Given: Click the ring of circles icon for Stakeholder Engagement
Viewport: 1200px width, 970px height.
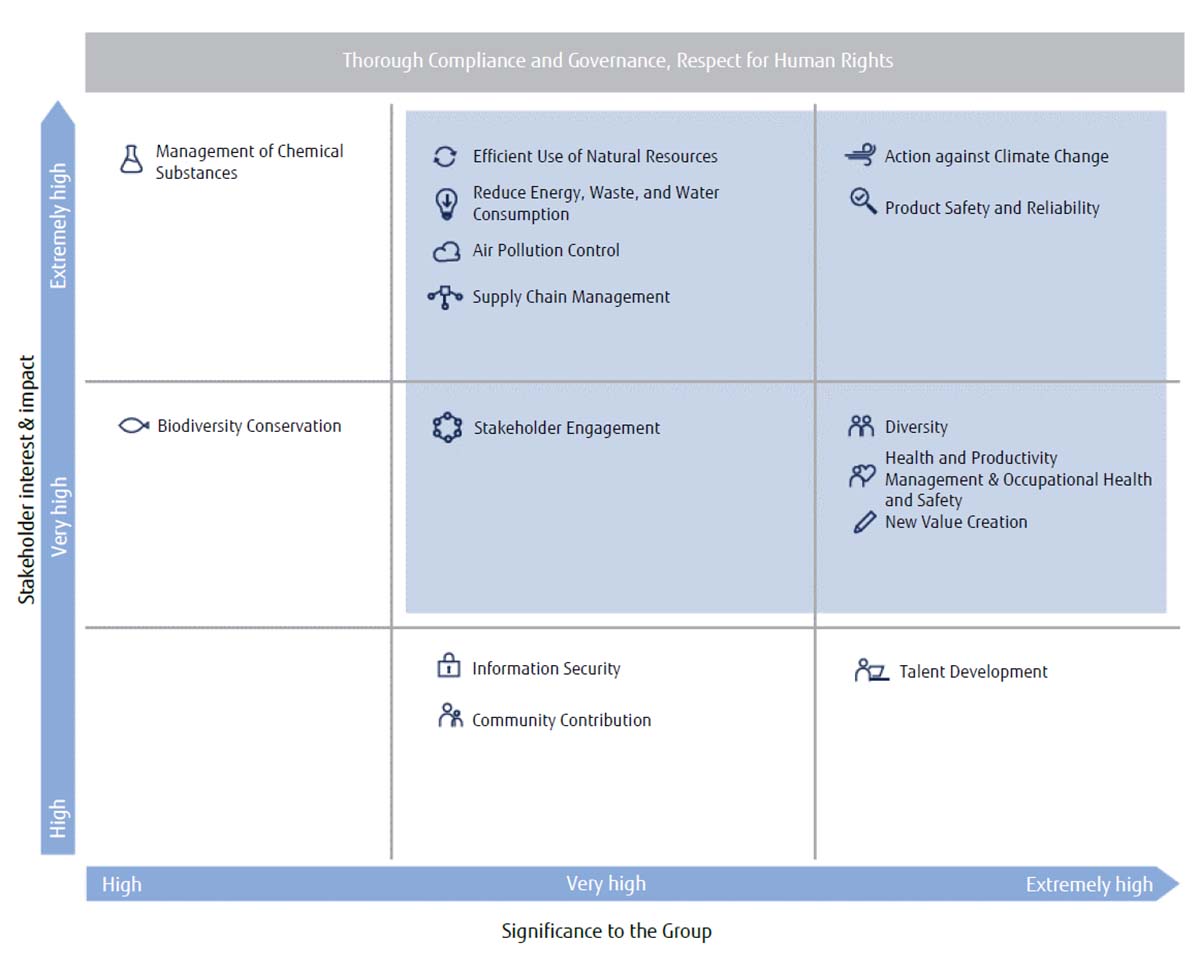Looking at the screenshot, I should (447, 428).
